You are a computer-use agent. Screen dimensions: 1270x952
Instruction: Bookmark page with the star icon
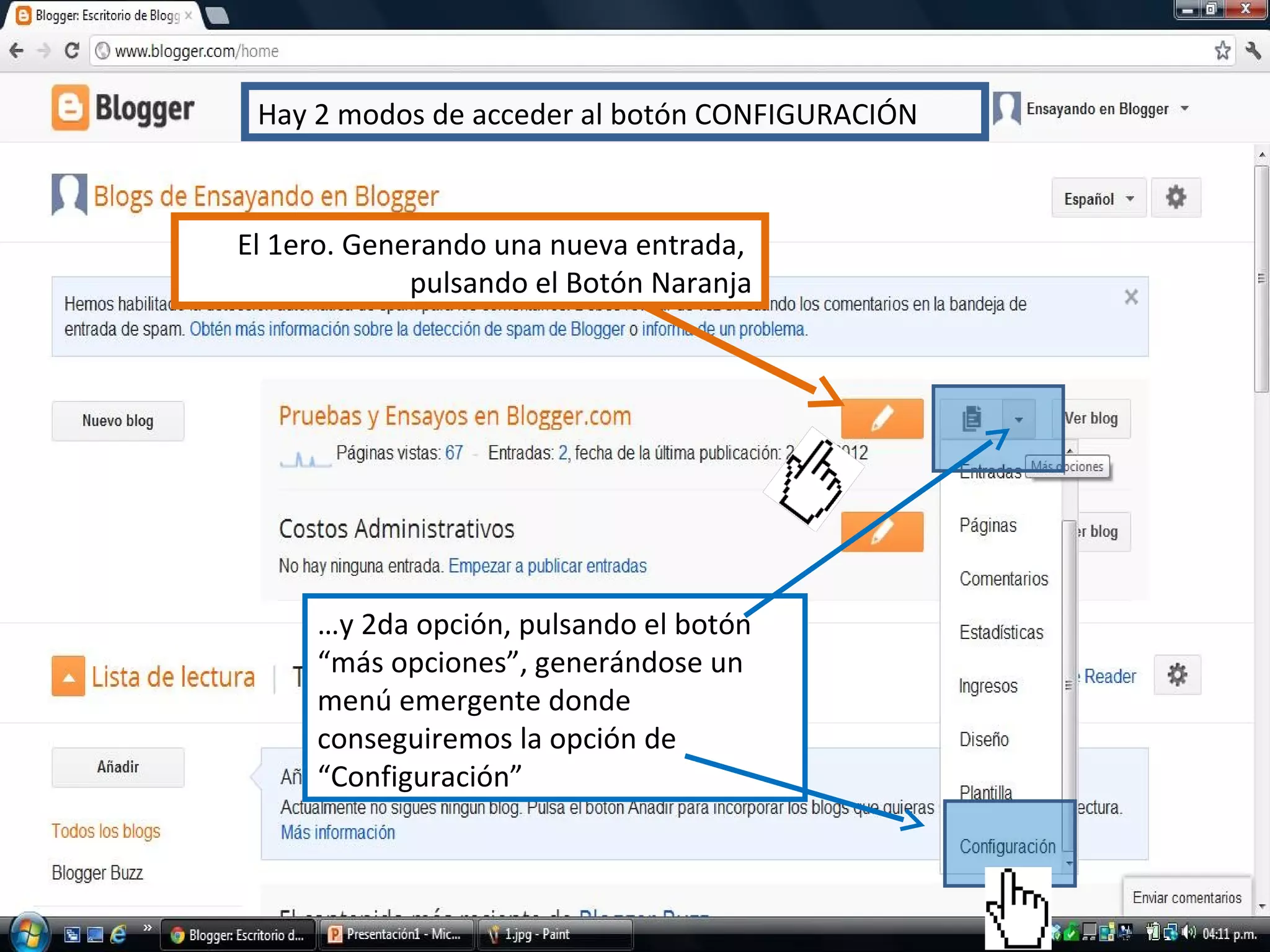click(1222, 50)
